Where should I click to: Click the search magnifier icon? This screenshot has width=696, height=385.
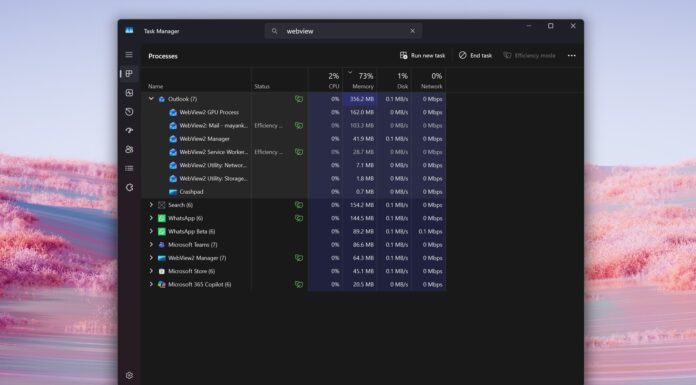[x=274, y=31]
